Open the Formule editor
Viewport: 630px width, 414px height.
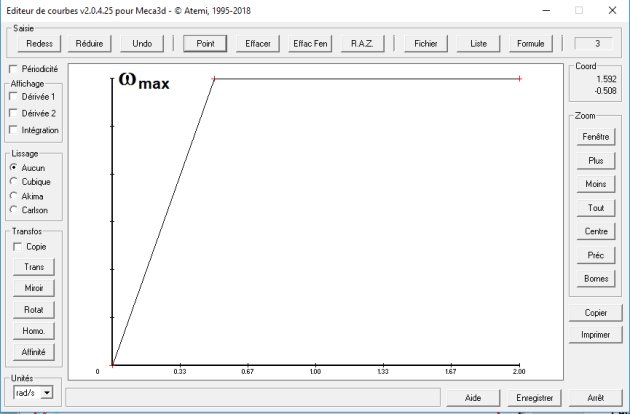point(531,43)
